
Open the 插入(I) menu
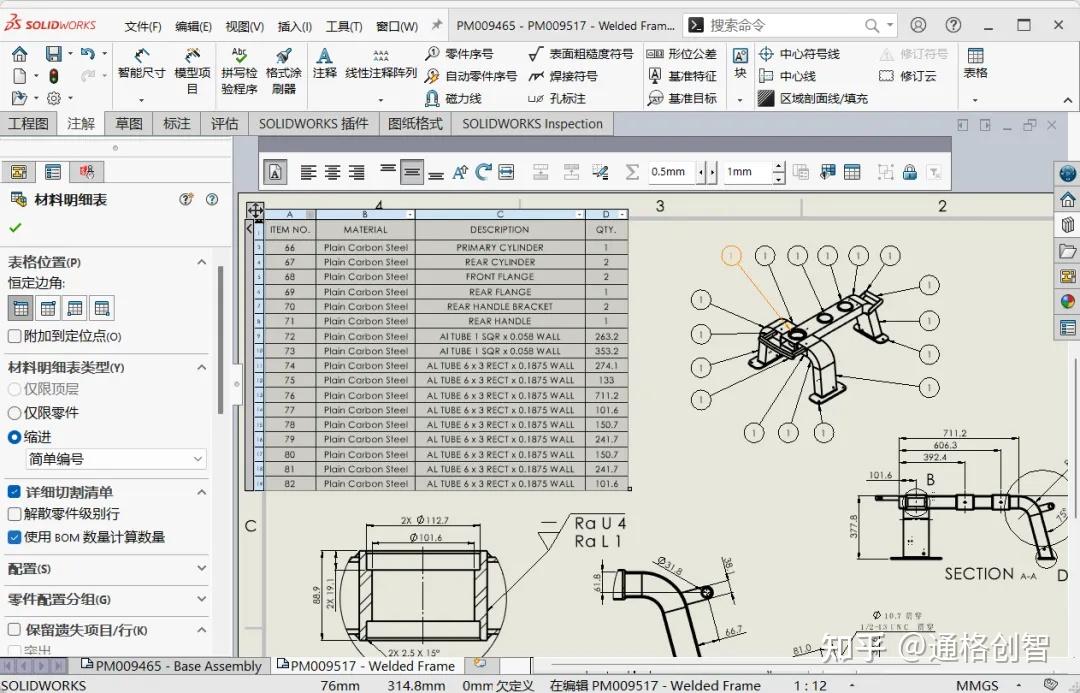(296, 27)
